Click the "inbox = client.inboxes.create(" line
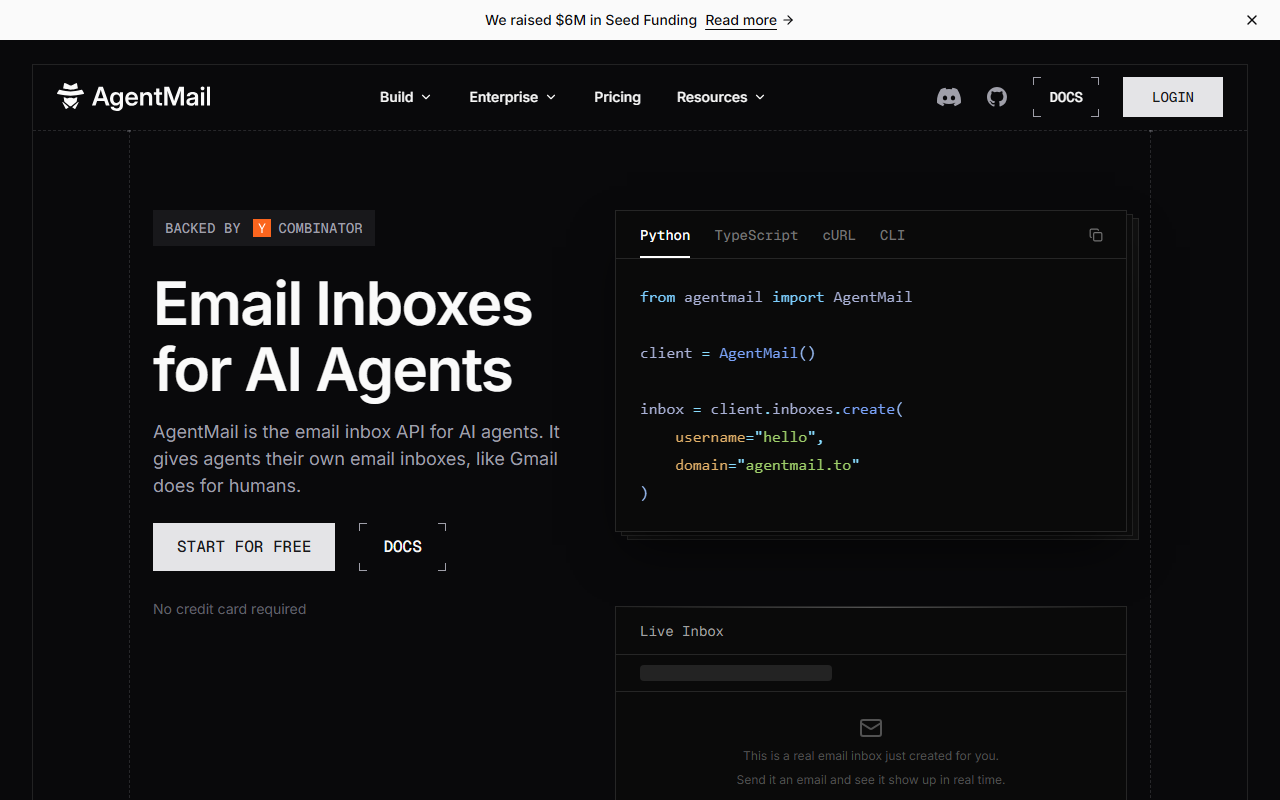The image size is (1280, 800). [772, 409]
